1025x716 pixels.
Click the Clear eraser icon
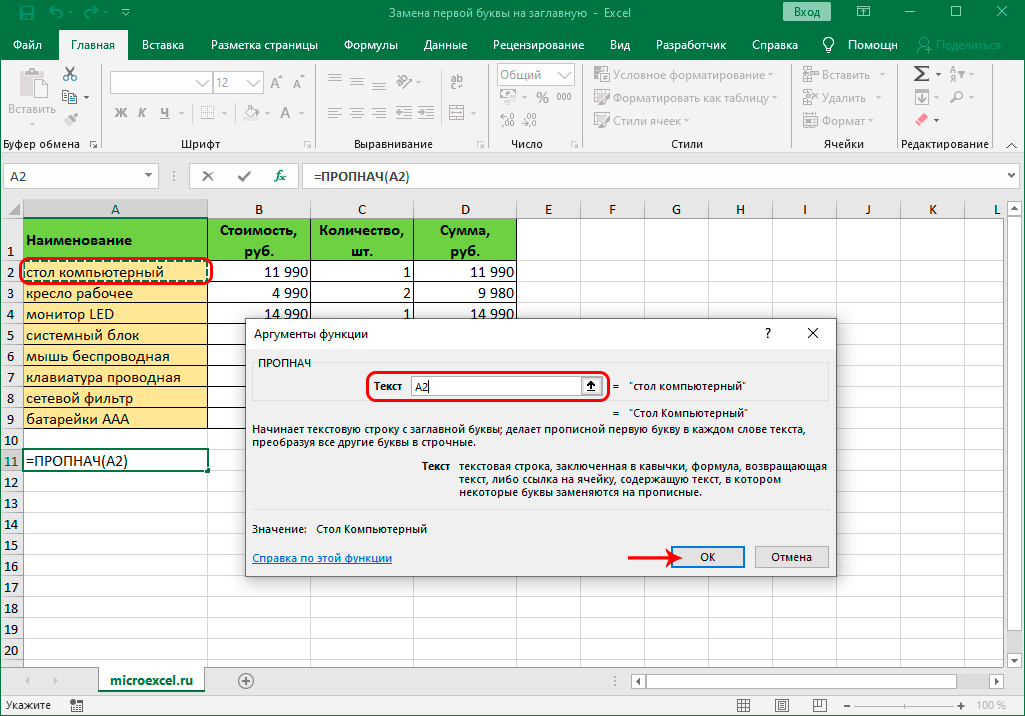pyautogui.click(x=921, y=120)
